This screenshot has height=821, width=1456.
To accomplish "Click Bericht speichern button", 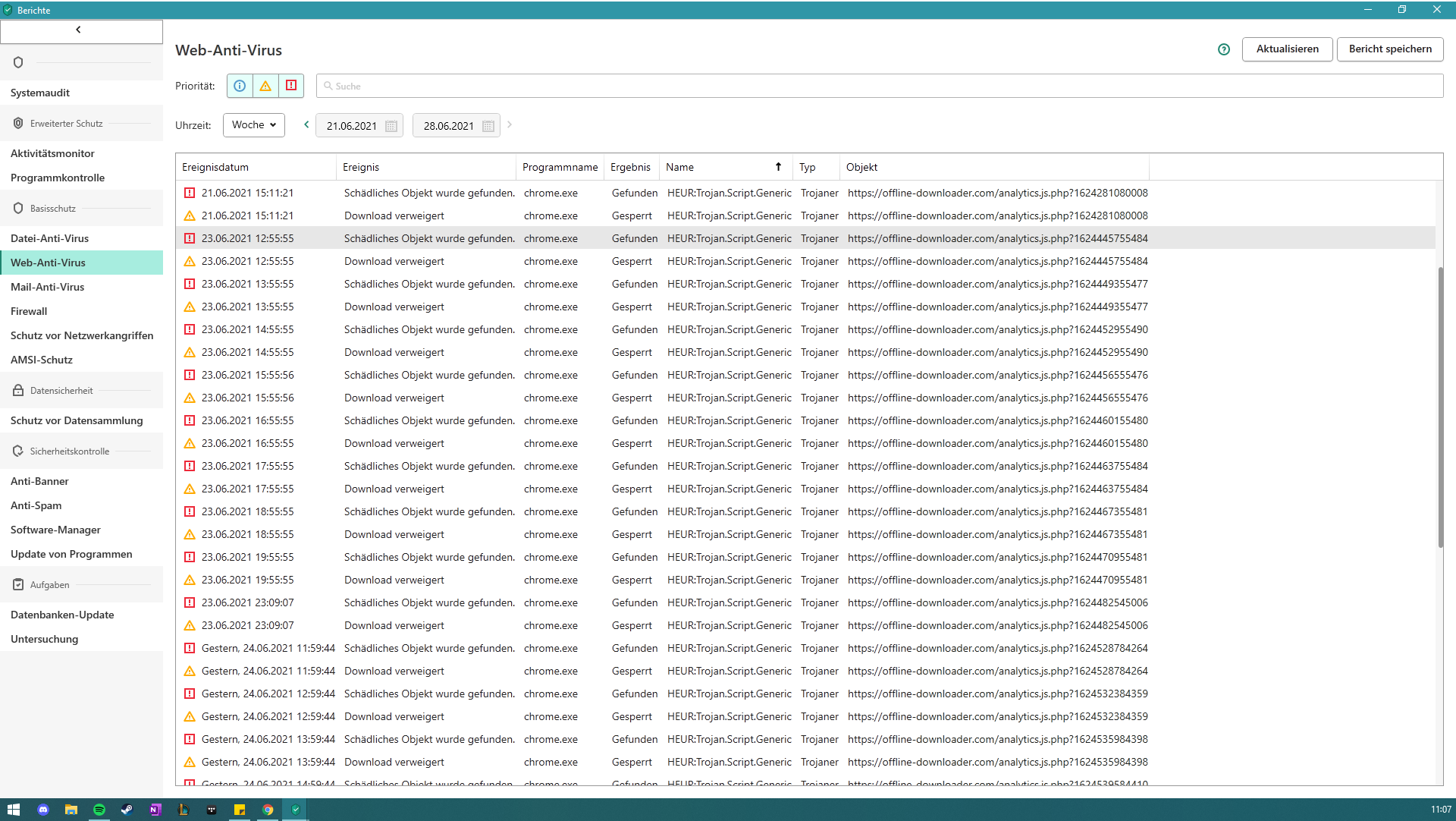I will coord(1389,49).
